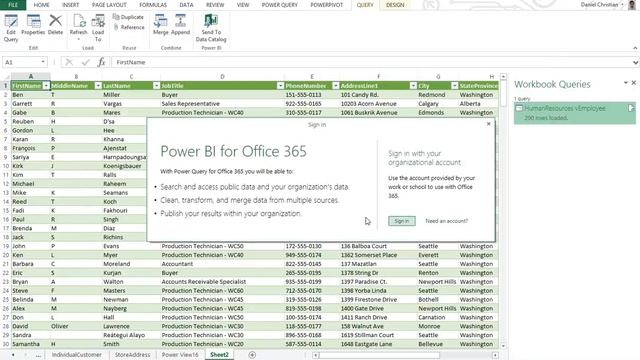The height and width of the screenshot is (360, 640).
Task: Duplicate the current query
Action: [x=128, y=17]
